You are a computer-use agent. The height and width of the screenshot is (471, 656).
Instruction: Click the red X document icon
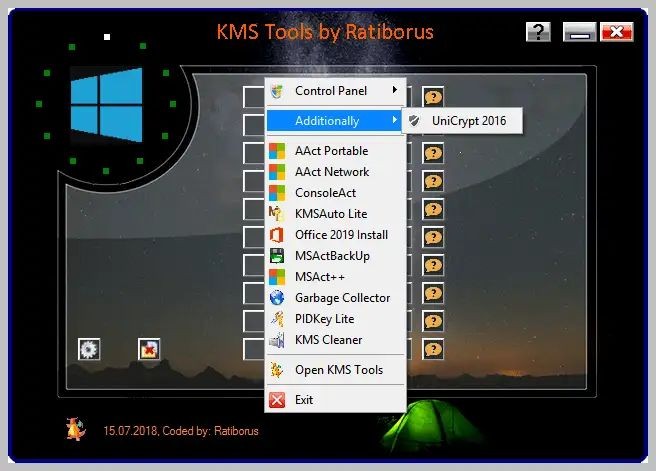point(149,349)
